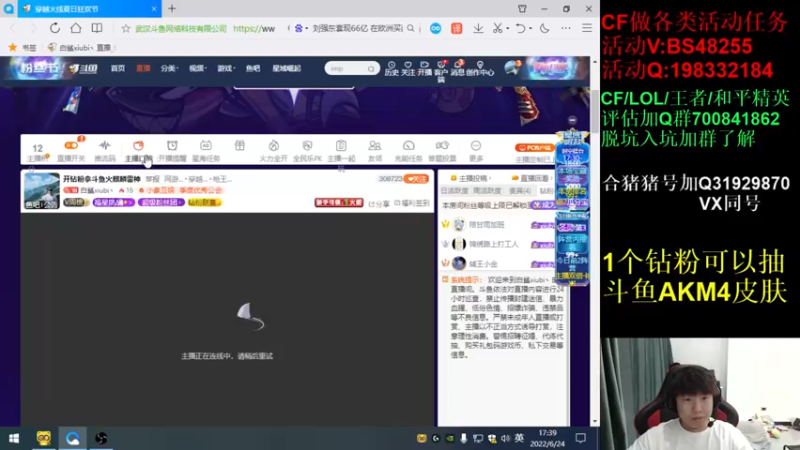Click the volume speaker tray icon
Screen dimensions: 800x450
click(x=505, y=438)
